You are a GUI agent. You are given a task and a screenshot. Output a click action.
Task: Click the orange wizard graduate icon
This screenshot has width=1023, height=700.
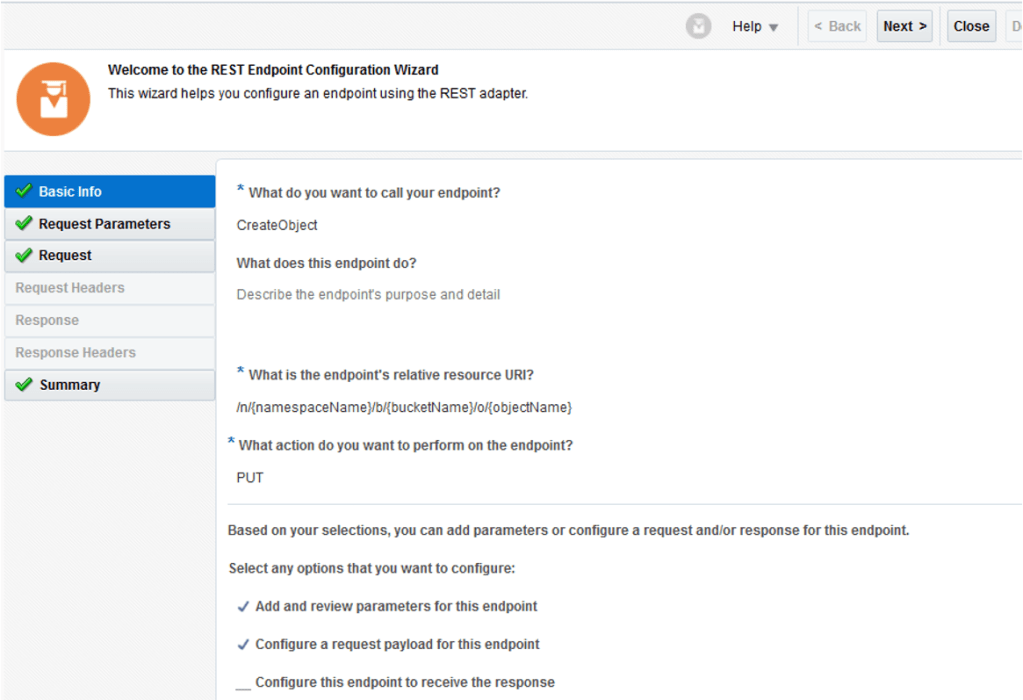click(53, 99)
